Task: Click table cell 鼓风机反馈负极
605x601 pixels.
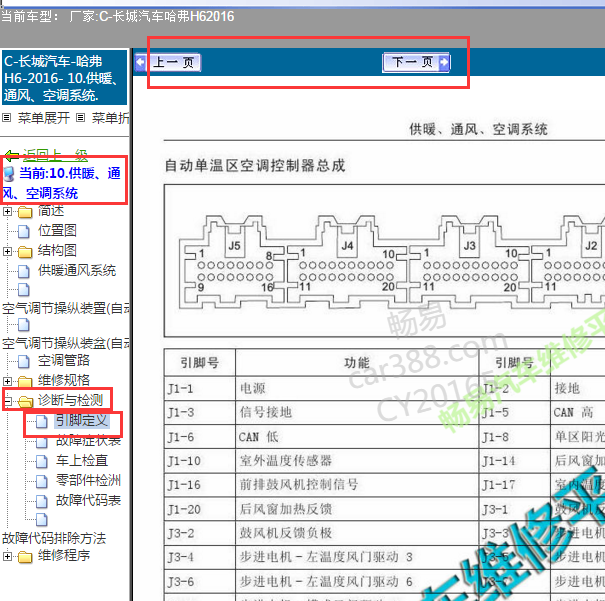Action: (357, 533)
